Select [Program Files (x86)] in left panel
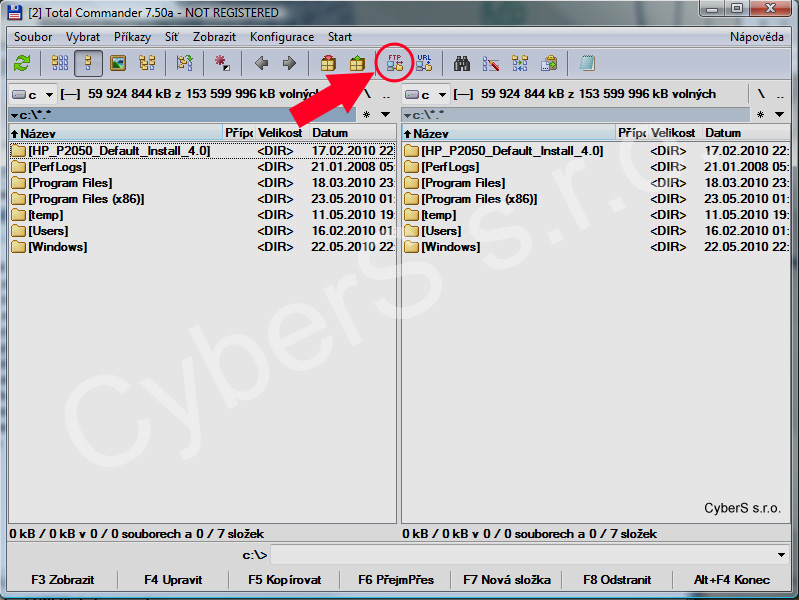 tap(202, 199)
